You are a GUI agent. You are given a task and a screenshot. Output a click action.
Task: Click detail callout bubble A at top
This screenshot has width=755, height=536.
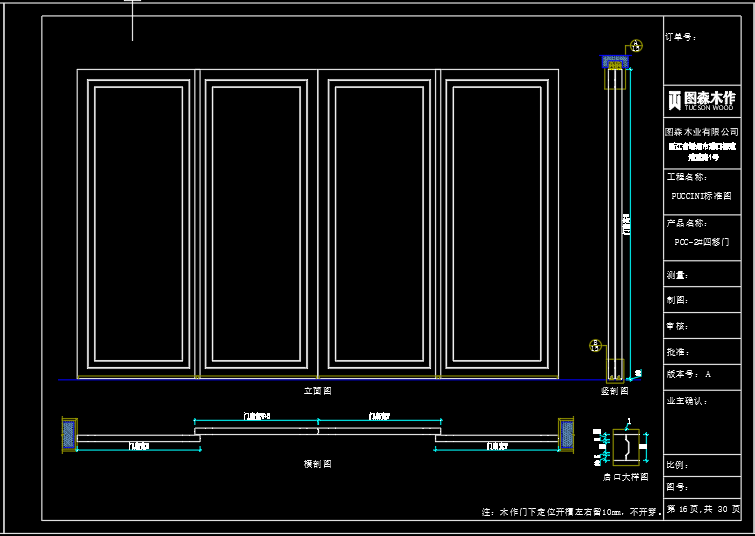point(636,47)
